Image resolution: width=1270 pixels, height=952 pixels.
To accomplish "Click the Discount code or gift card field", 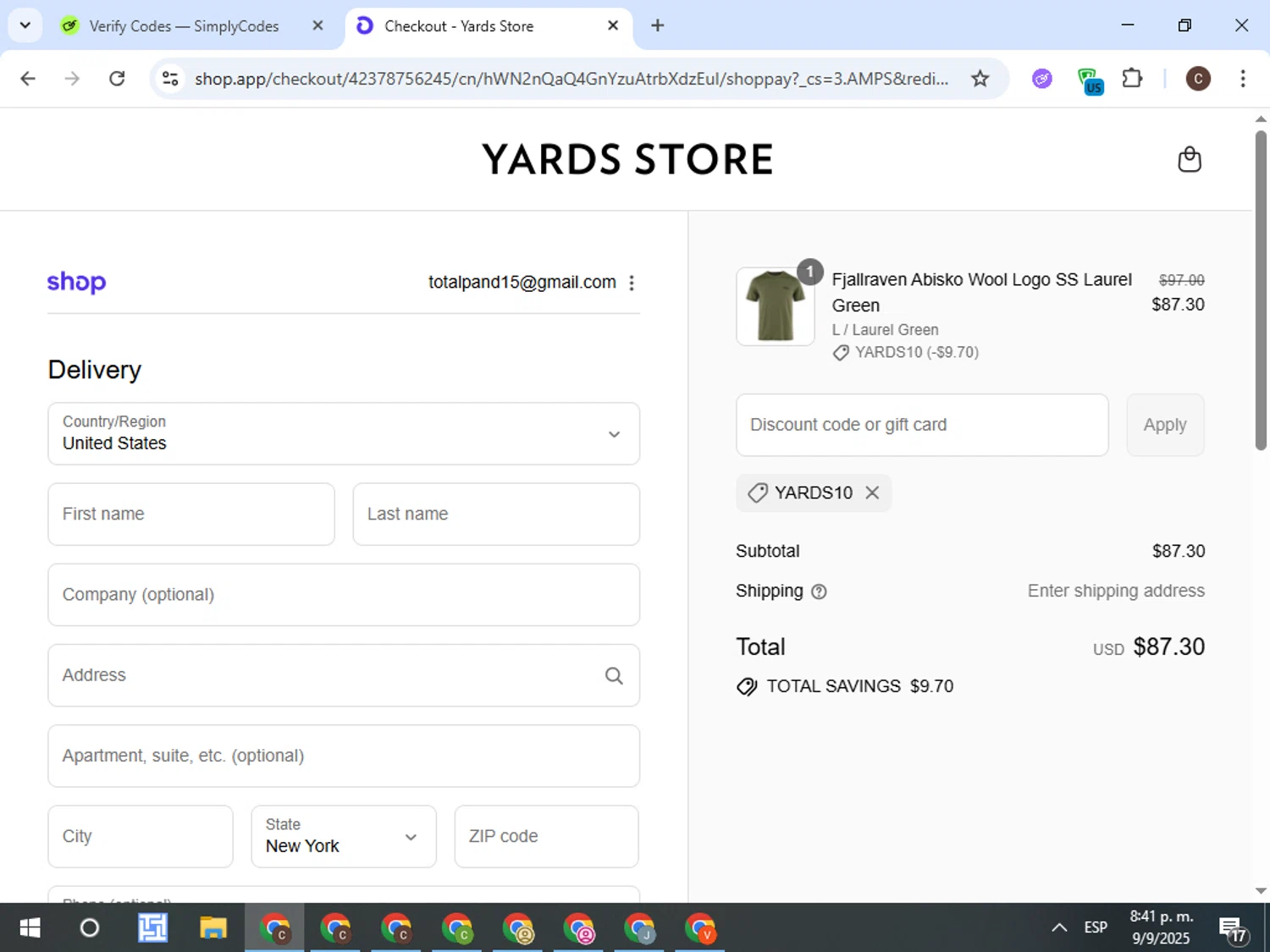I will 922,425.
